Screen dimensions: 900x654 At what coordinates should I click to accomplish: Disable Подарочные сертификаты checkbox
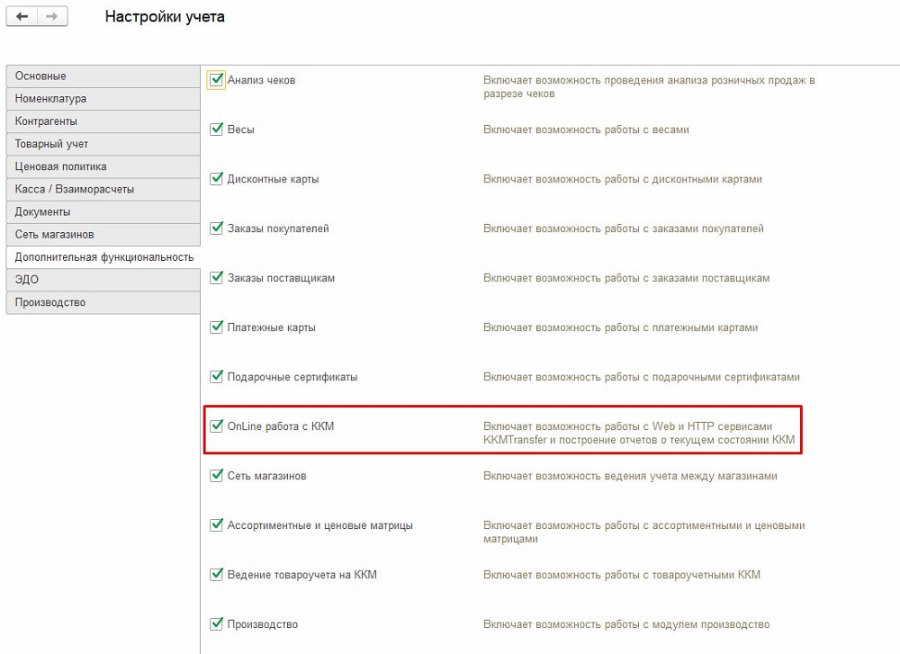pyautogui.click(x=216, y=376)
